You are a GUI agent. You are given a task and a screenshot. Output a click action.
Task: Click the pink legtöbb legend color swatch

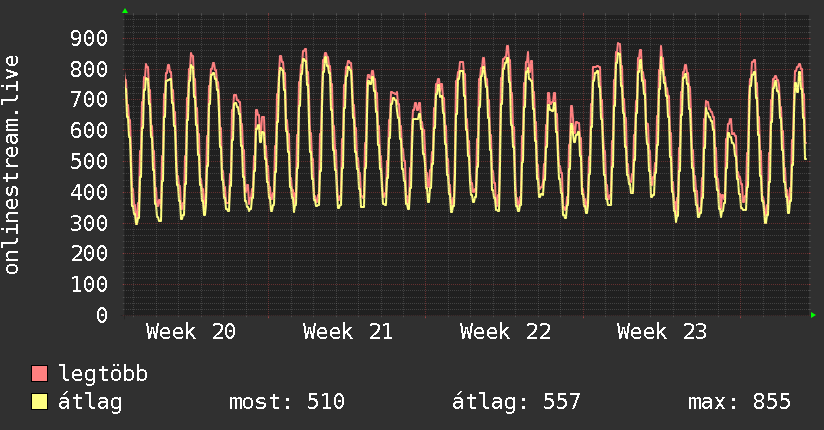[x=39, y=374]
